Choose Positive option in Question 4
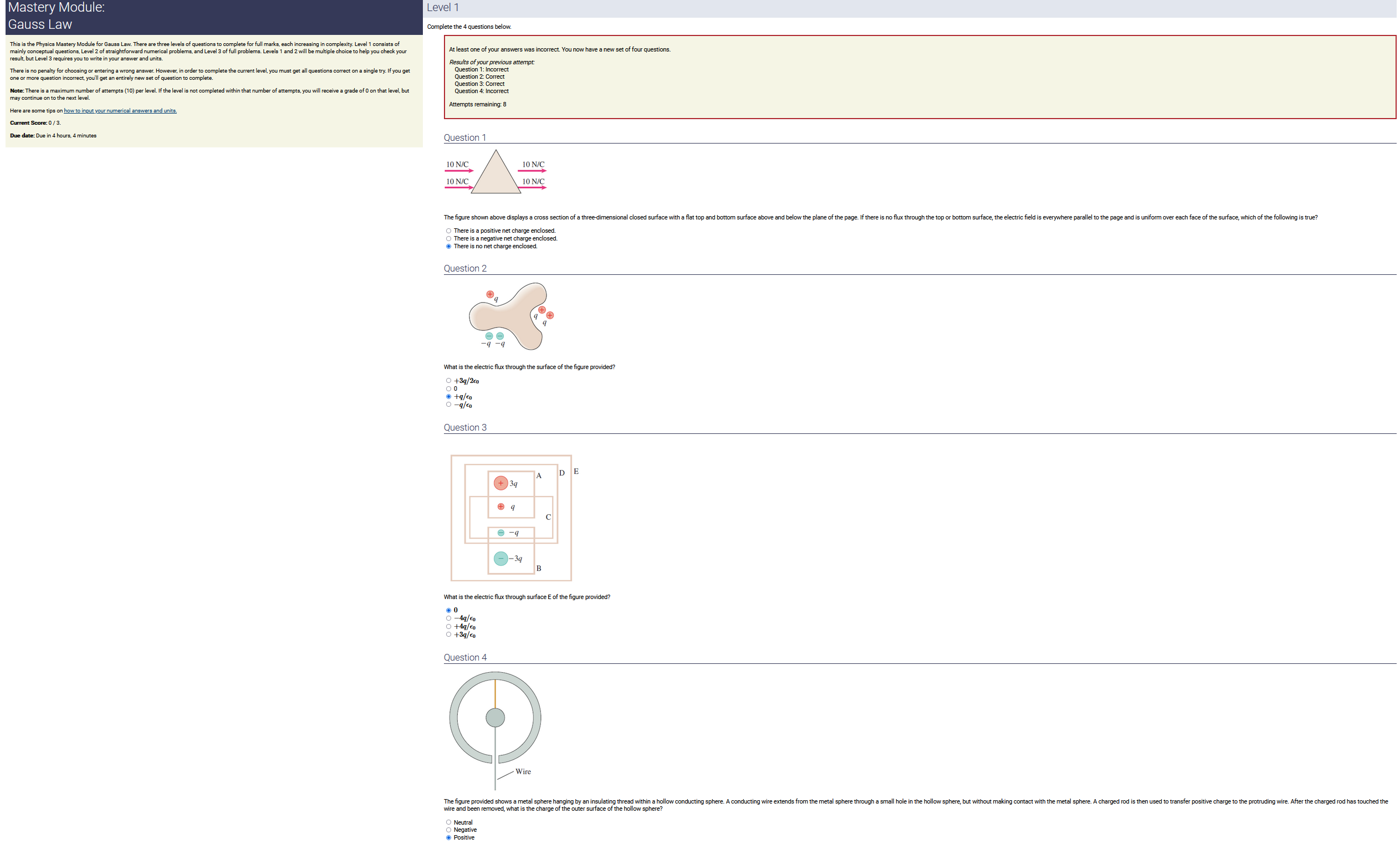 pyautogui.click(x=448, y=838)
